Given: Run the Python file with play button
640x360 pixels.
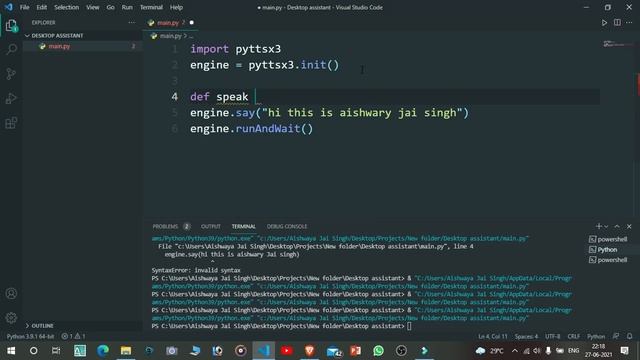Looking at the screenshot, I should pos(604,23).
